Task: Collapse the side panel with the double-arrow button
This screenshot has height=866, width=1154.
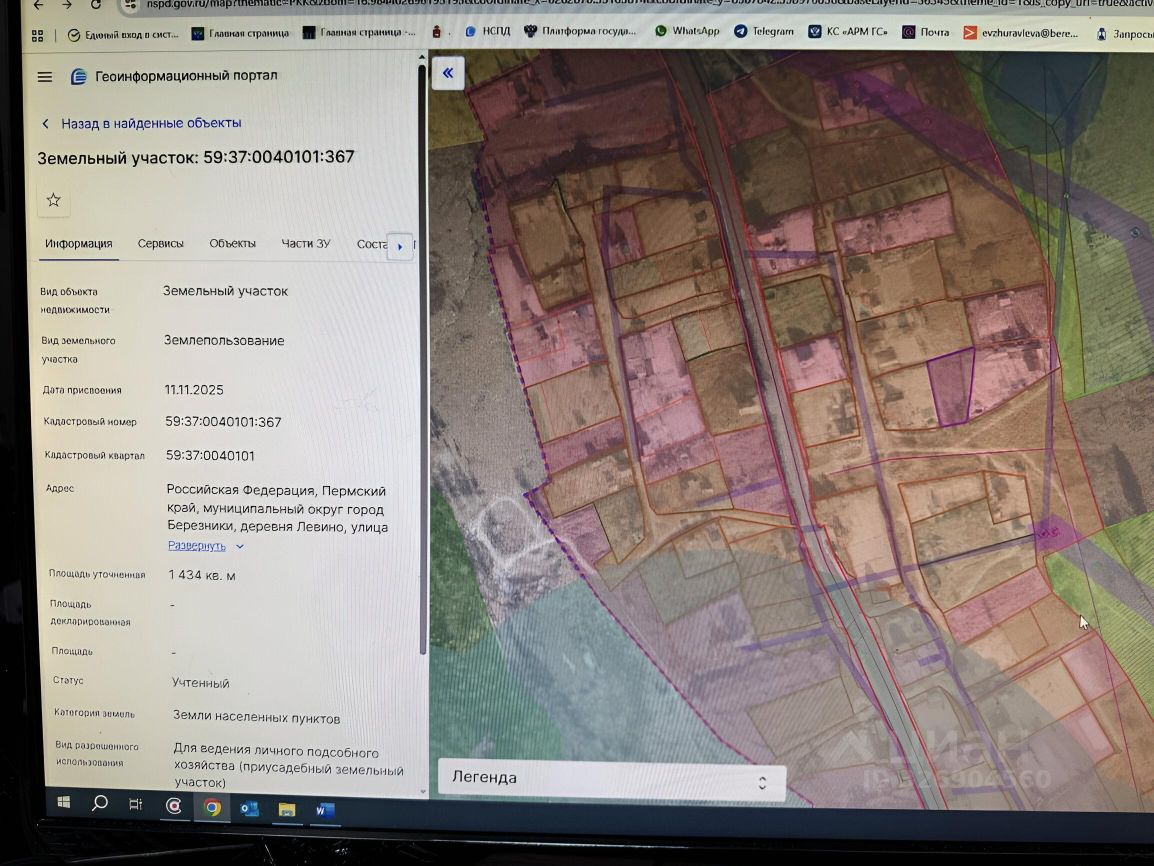Action: [447, 73]
